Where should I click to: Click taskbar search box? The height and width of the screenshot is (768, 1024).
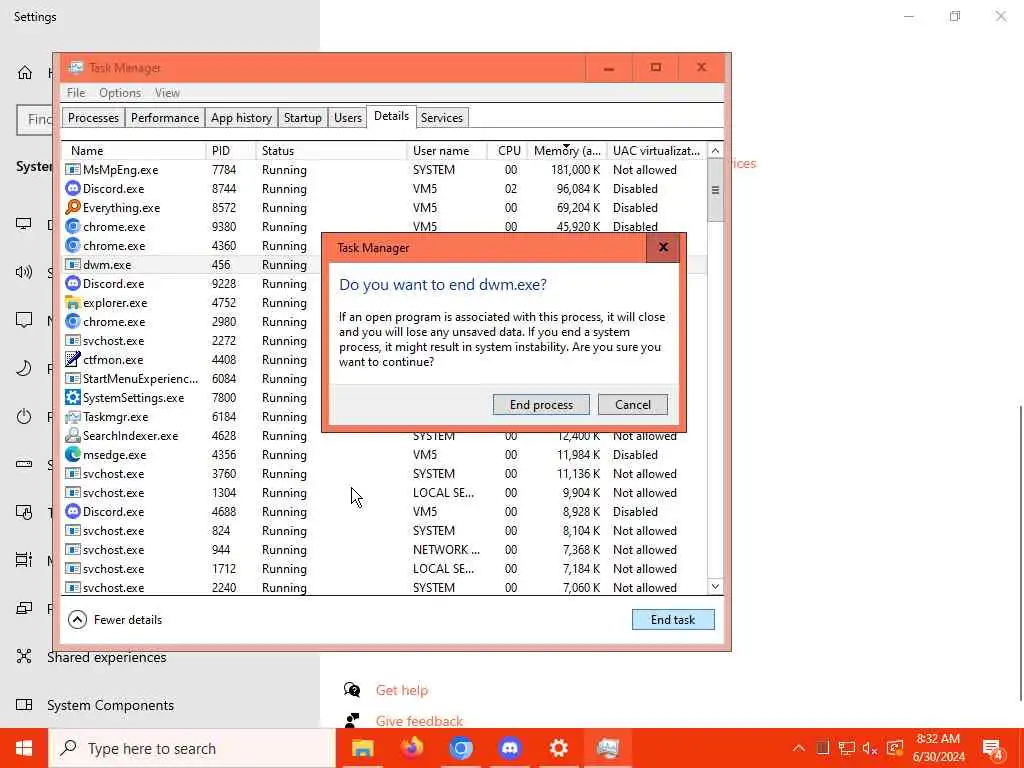coord(193,748)
